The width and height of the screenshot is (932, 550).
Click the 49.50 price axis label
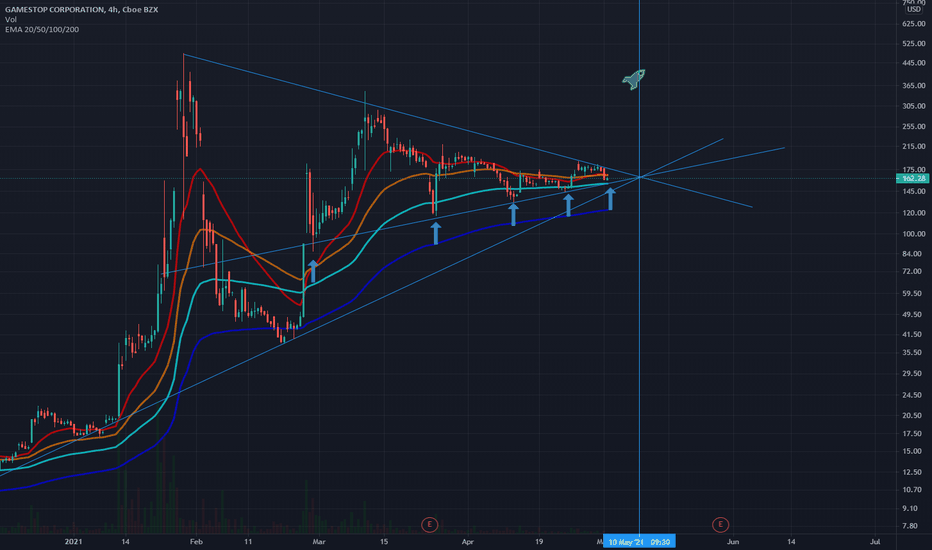click(x=912, y=315)
